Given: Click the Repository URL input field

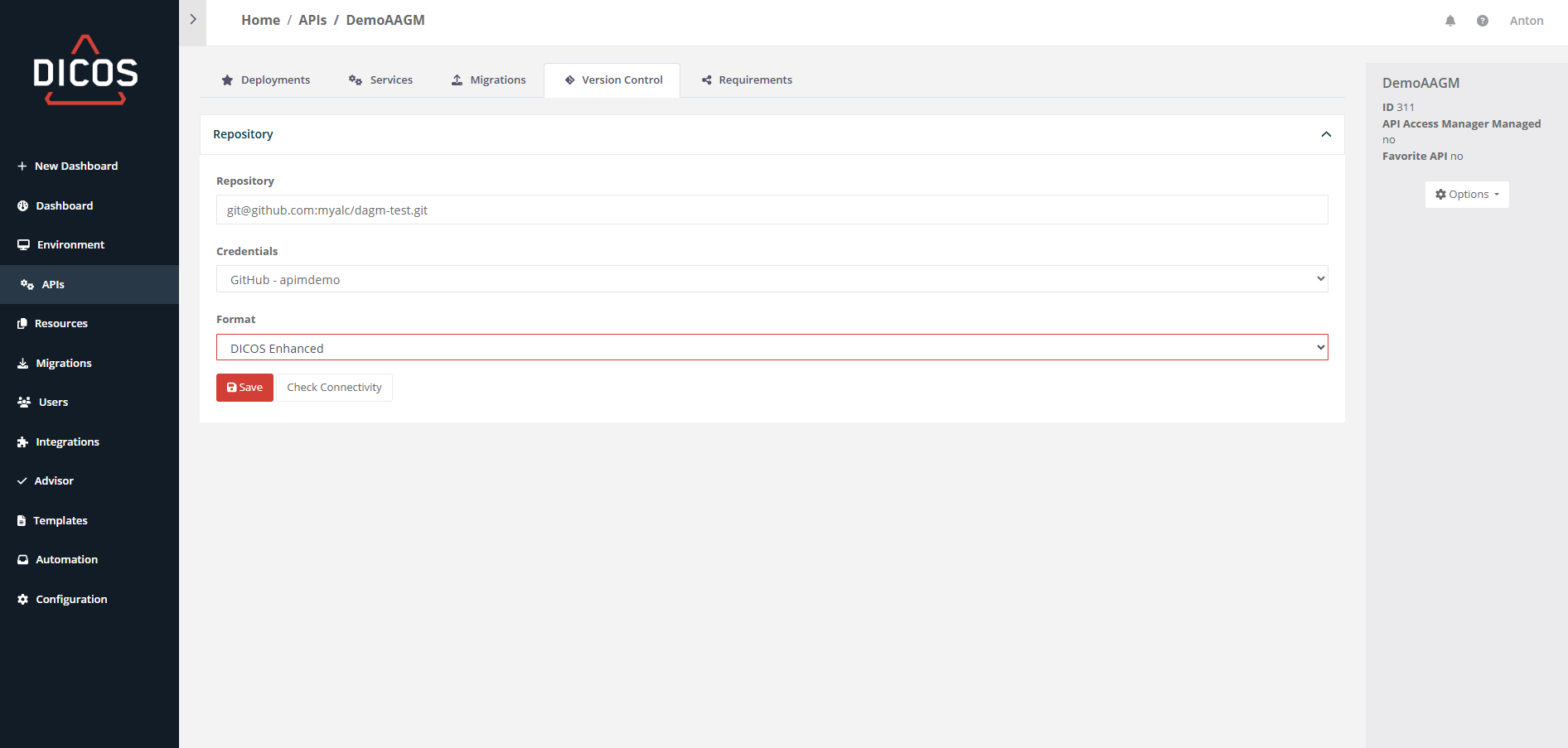Looking at the screenshot, I should (771, 210).
